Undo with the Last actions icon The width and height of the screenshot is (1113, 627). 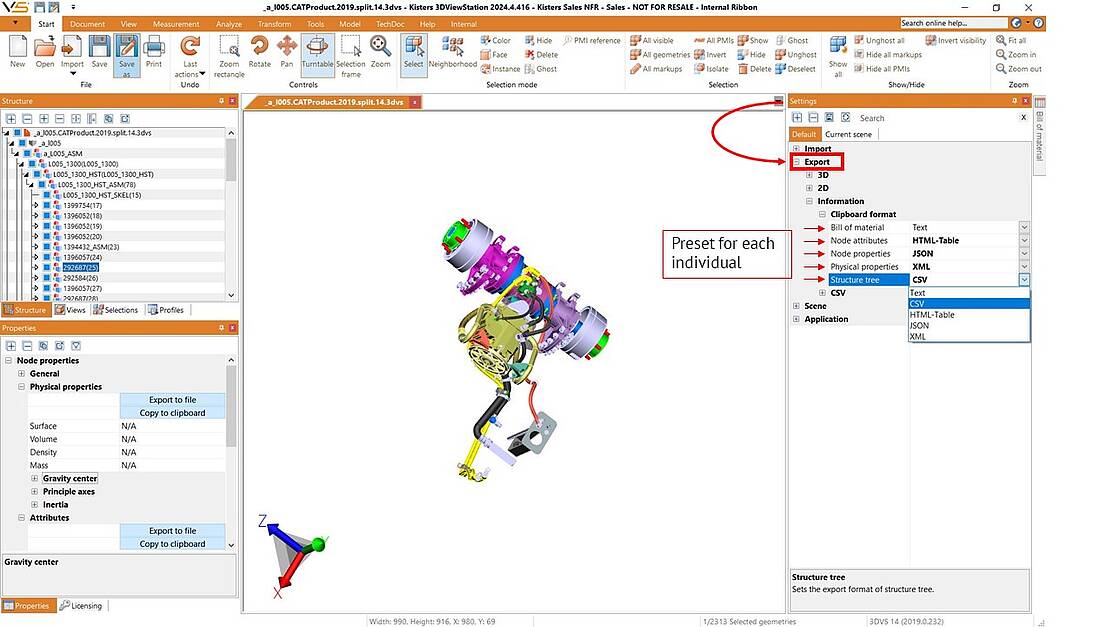(x=190, y=47)
